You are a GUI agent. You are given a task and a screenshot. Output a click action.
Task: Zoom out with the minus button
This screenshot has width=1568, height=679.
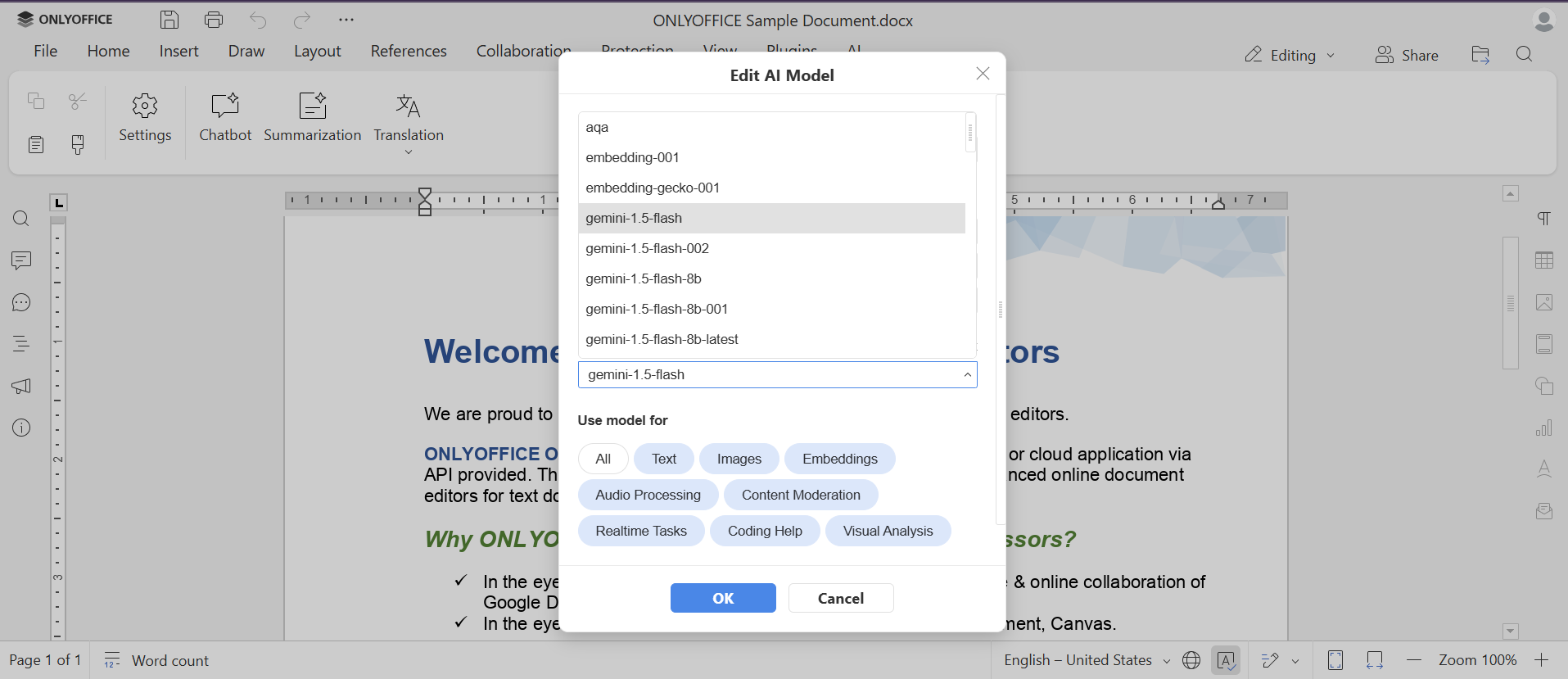pos(1414,660)
